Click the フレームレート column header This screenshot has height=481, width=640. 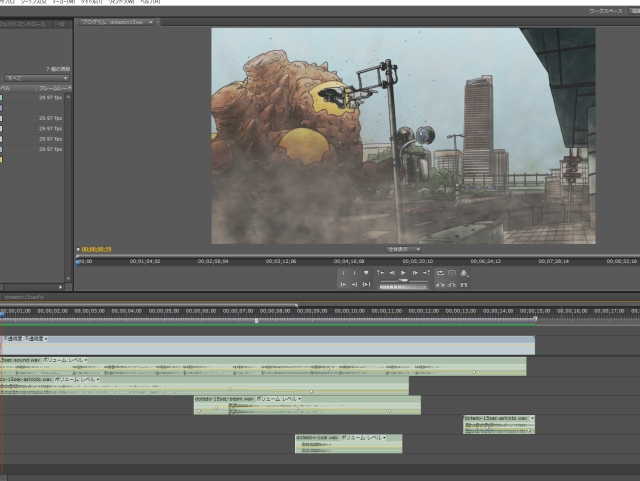(x=53, y=88)
